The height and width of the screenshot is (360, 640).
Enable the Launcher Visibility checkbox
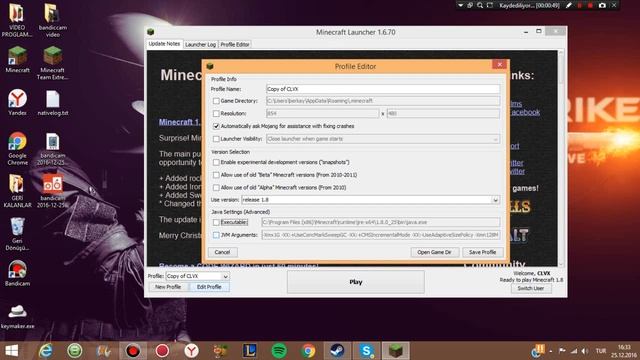pyautogui.click(x=216, y=139)
